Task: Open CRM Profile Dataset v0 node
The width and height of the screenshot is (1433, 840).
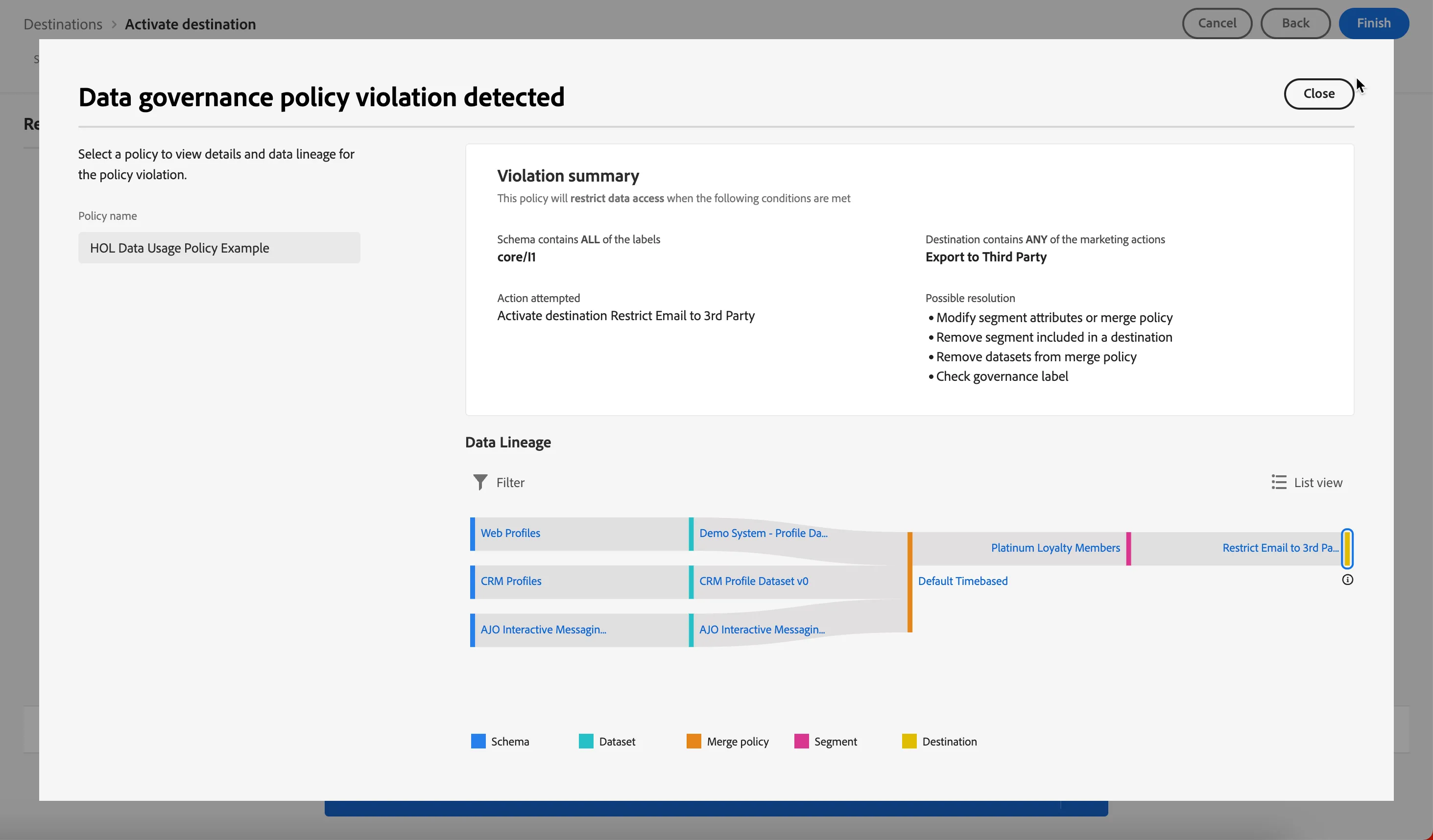Action: click(x=753, y=581)
